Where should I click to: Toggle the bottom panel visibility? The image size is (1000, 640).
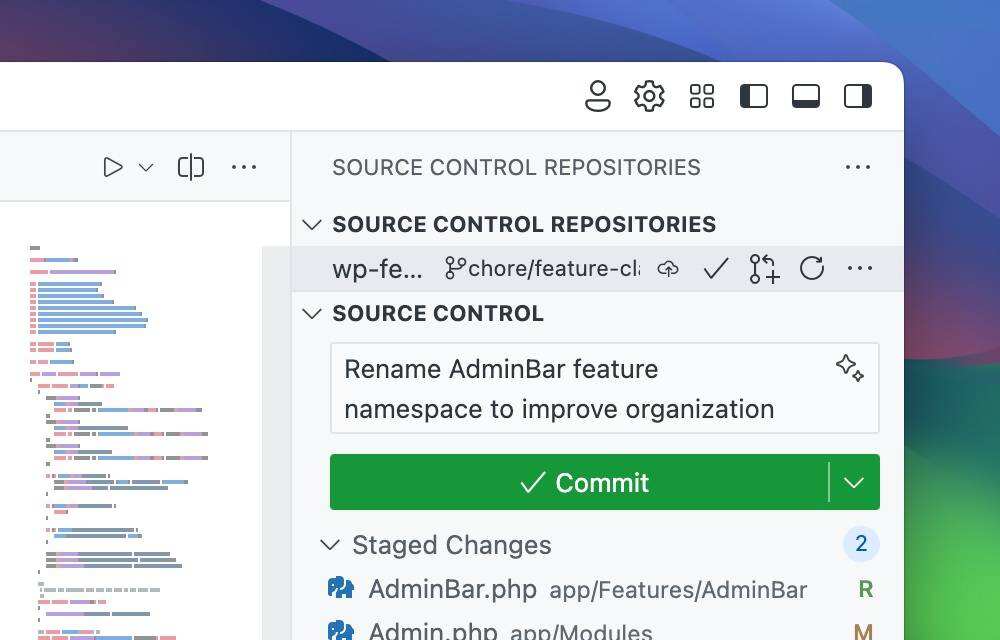click(x=806, y=96)
